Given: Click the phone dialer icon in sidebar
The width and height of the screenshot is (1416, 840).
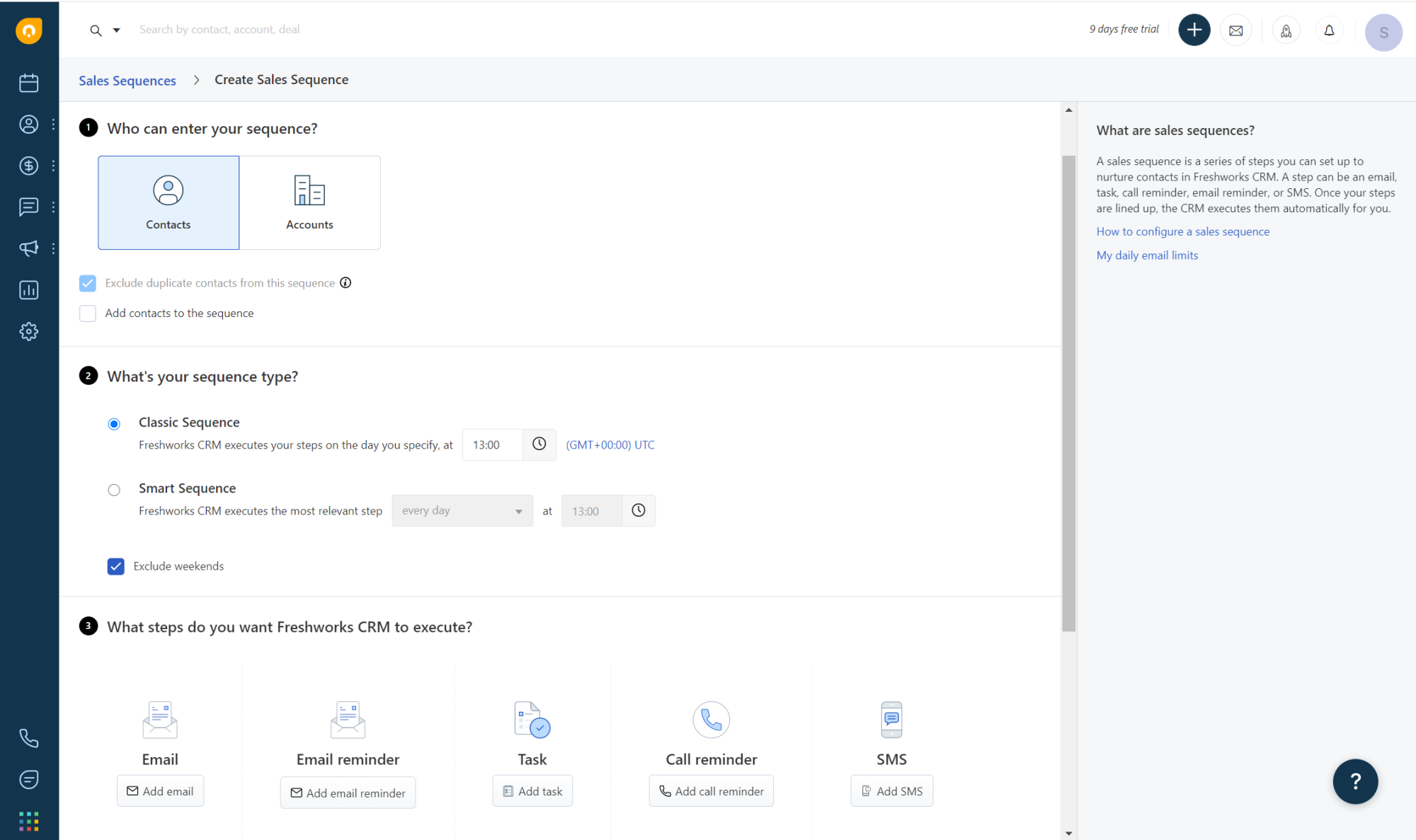Looking at the screenshot, I should point(29,738).
